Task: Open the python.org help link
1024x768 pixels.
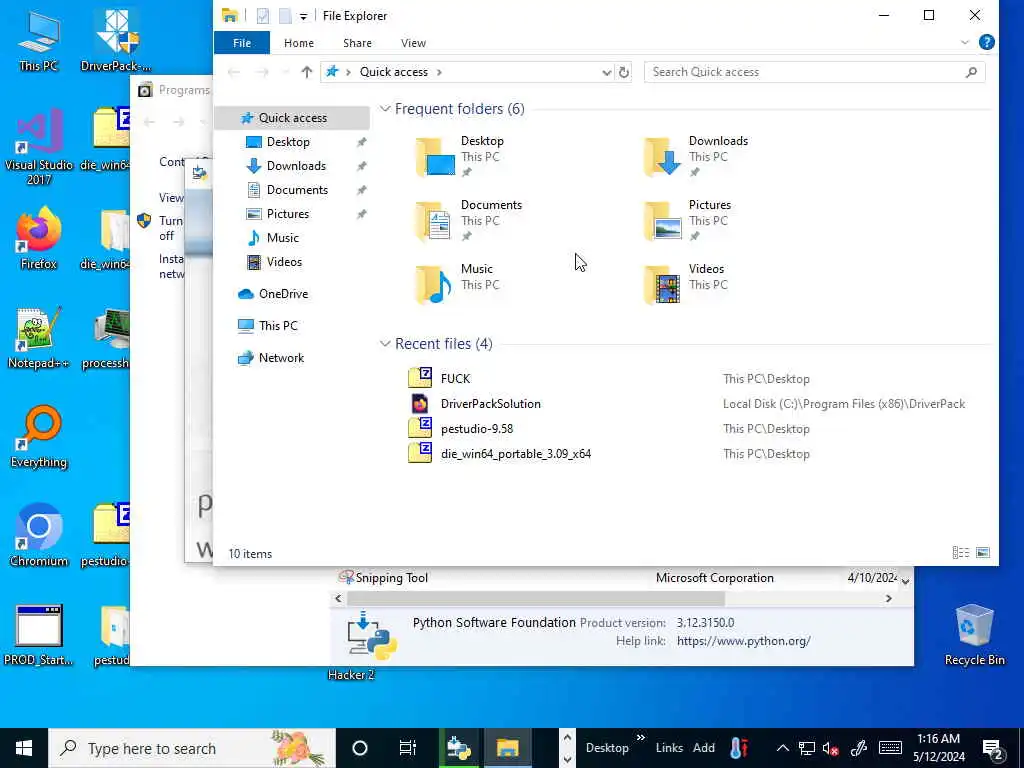Action: coord(743,641)
